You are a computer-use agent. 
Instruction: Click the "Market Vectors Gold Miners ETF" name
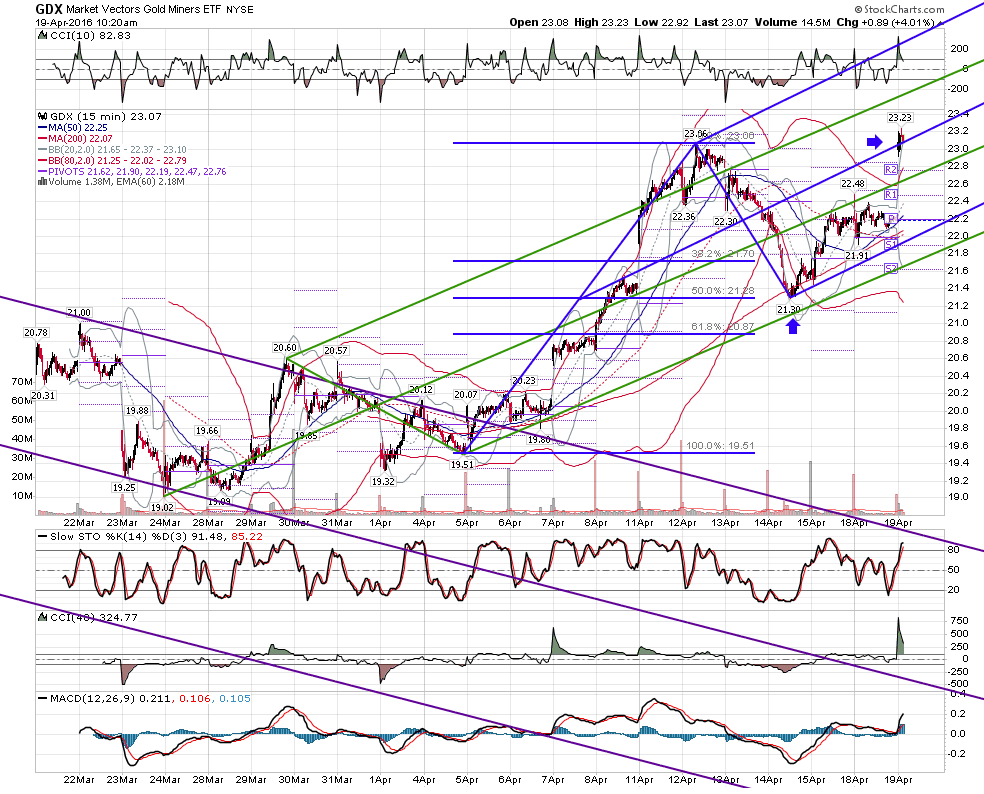point(142,10)
